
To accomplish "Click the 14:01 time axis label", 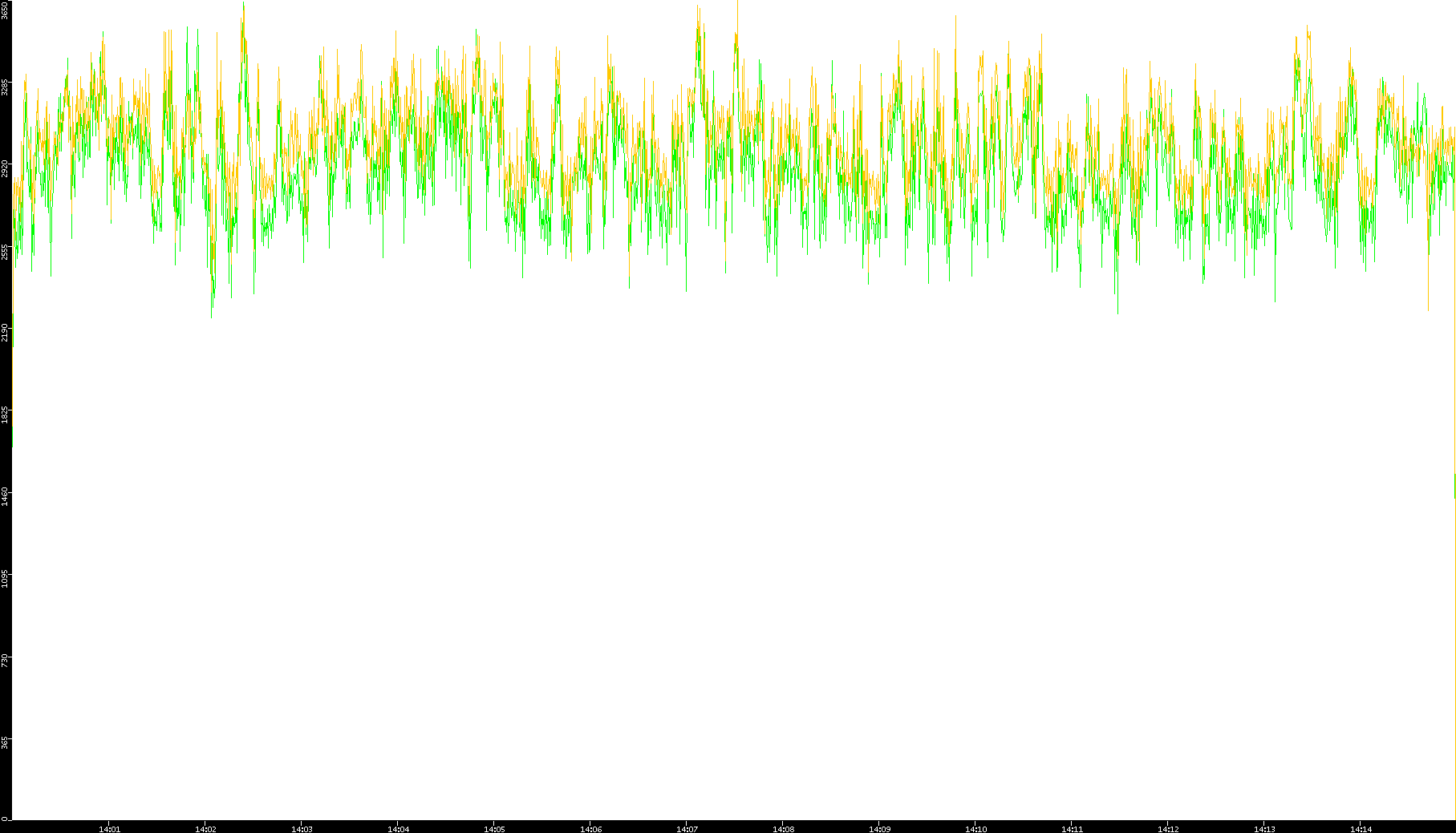I will (109, 829).
